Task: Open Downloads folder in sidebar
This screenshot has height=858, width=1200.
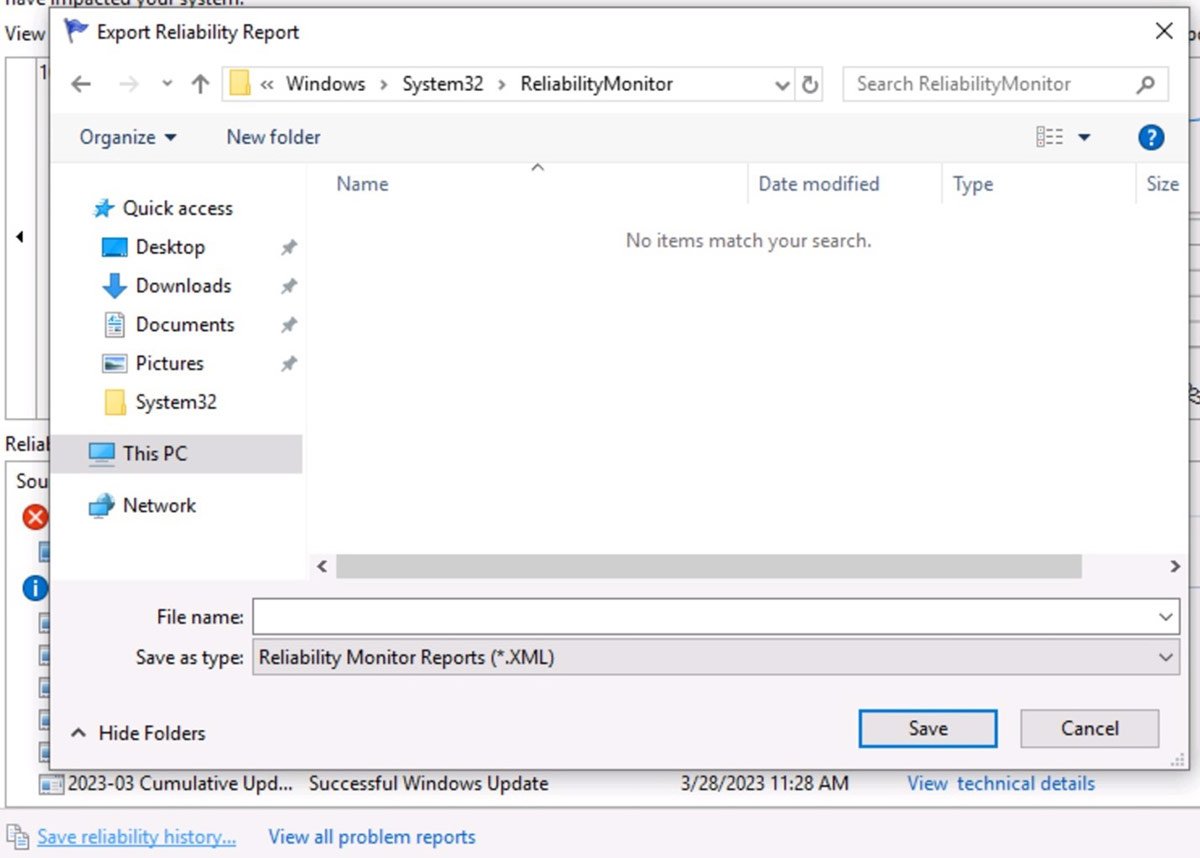Action: (x=183, y=286)
